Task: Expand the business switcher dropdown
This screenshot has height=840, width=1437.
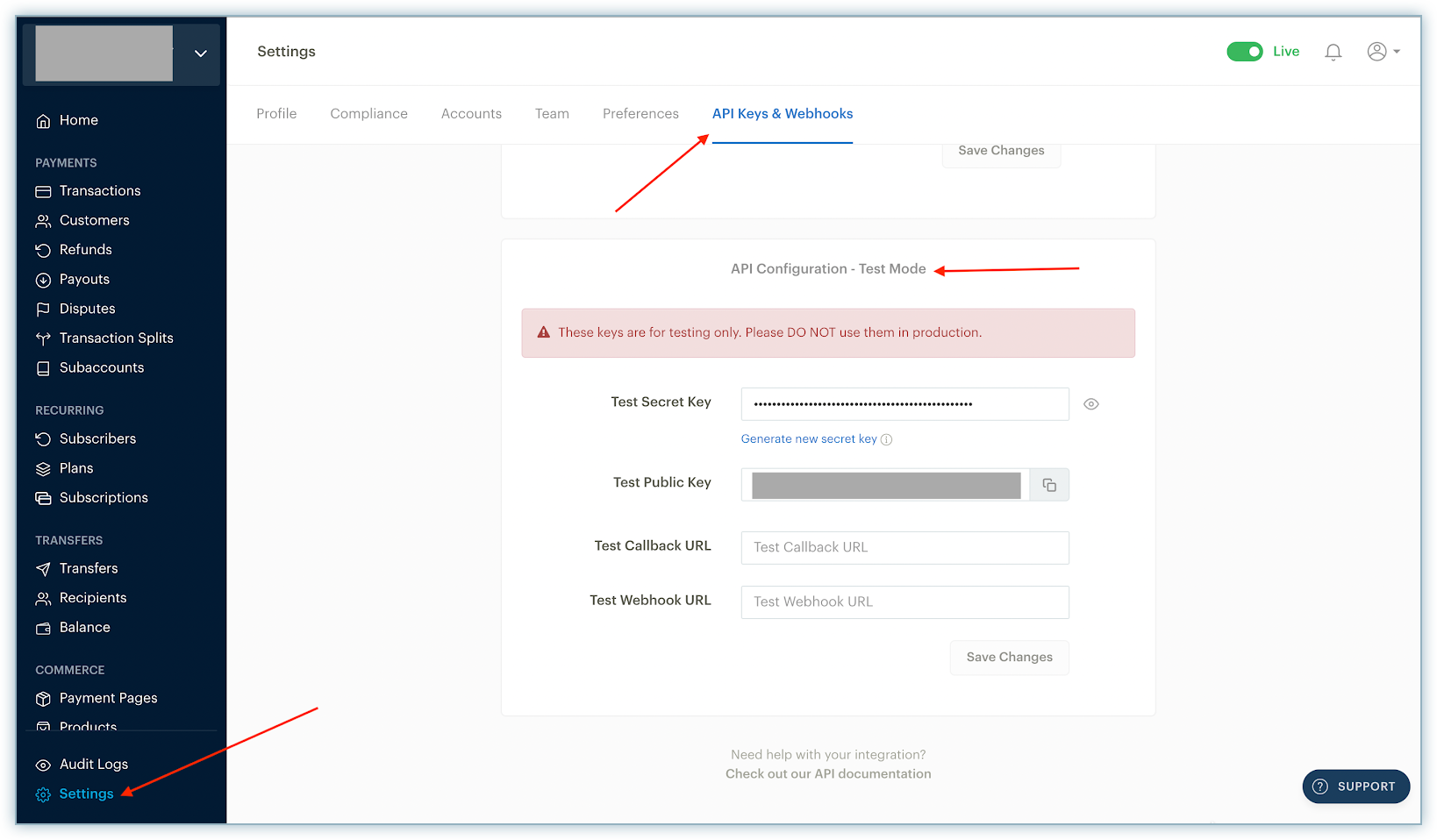Action: click(201, 53)
